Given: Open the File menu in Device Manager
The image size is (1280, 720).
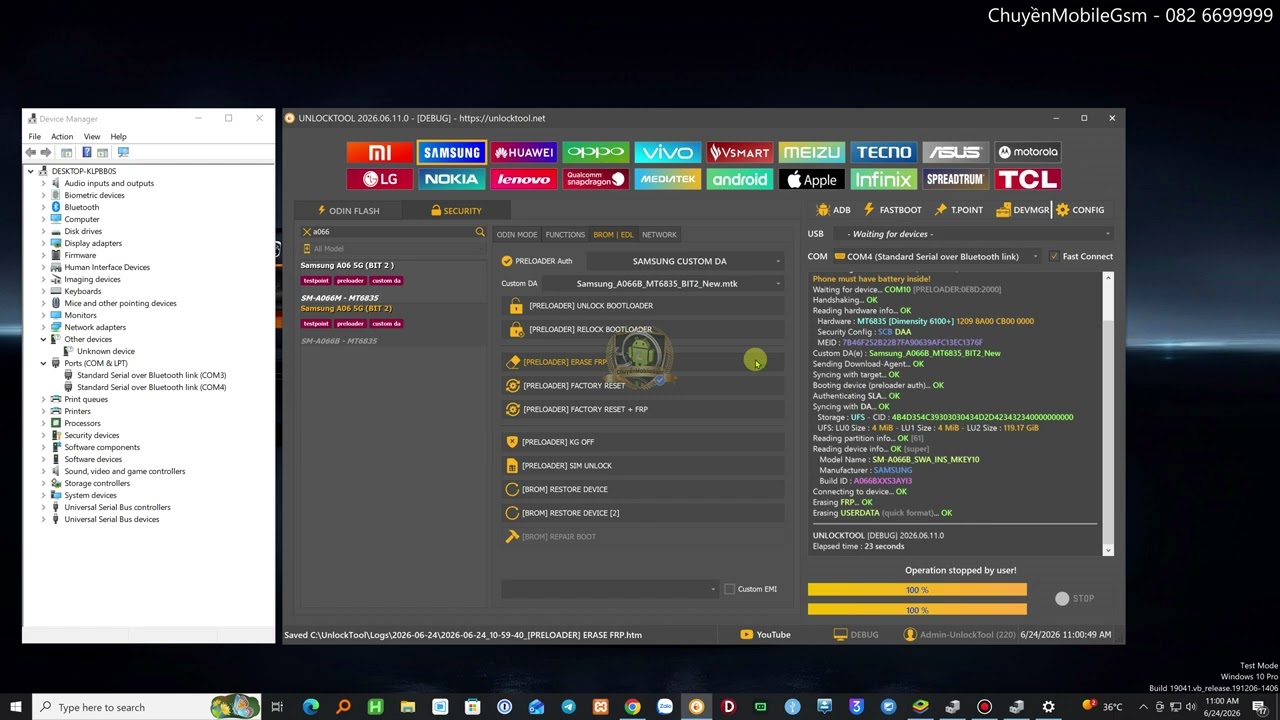Looking at the screenshot, I should (x=35, y=136).
